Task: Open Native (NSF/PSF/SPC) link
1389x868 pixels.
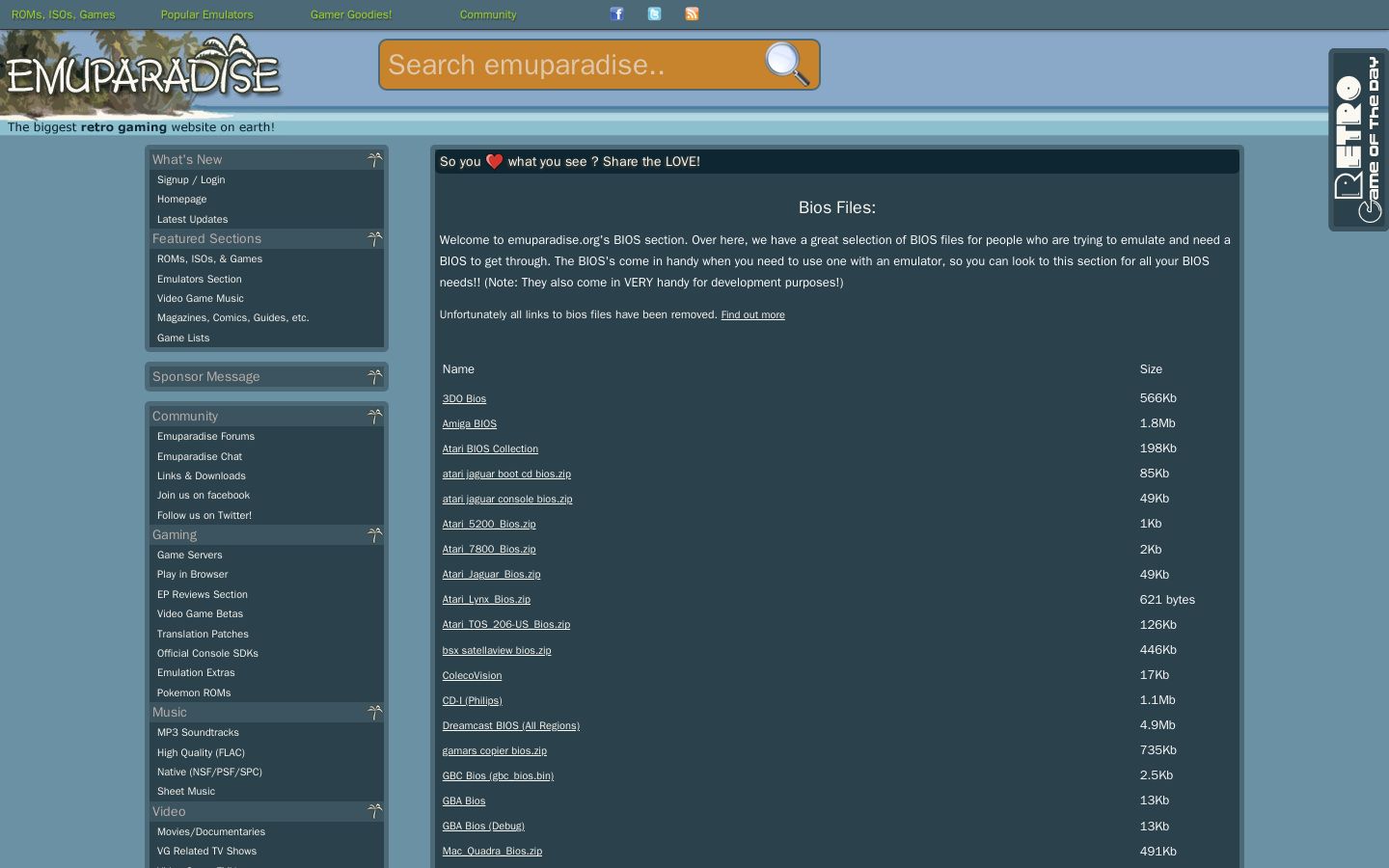Action: tap(209, 772)
